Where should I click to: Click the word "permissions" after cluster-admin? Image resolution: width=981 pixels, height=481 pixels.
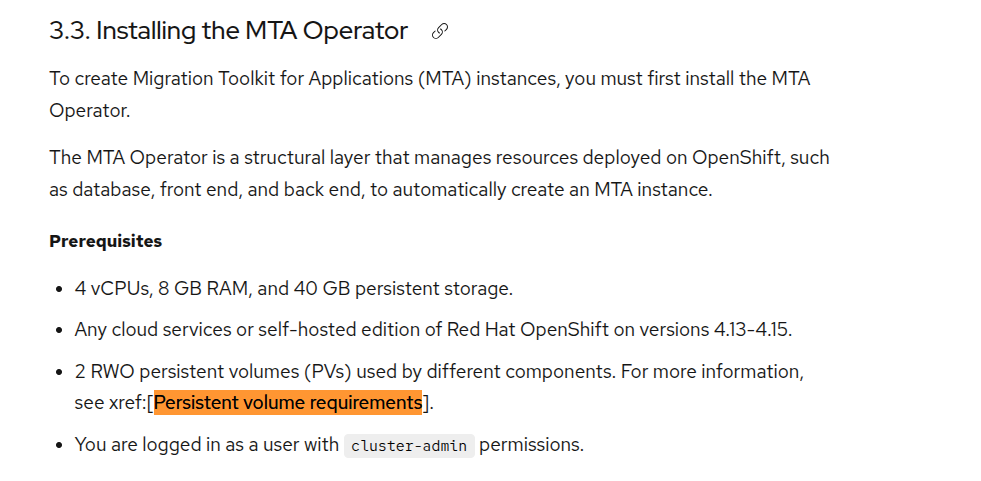[x=531, y=445]
